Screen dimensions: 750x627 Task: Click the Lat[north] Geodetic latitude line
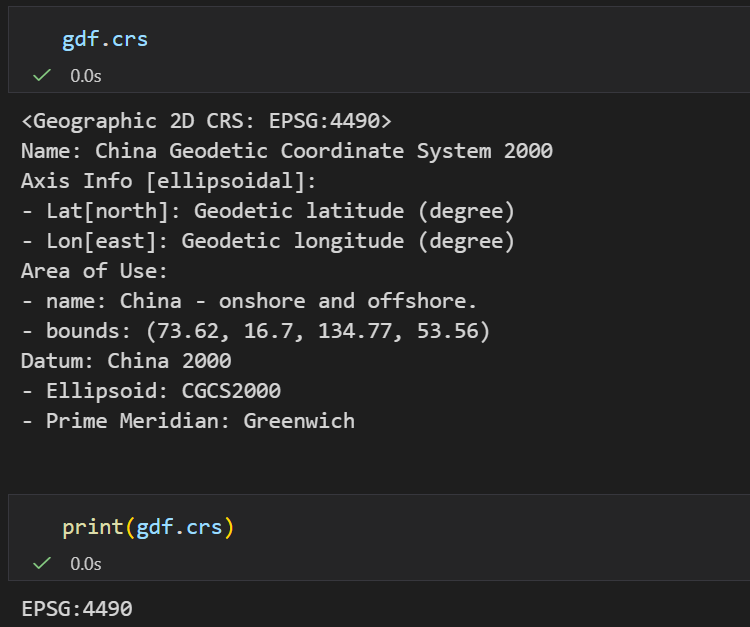pyautogui.click(x=268, y=211)
